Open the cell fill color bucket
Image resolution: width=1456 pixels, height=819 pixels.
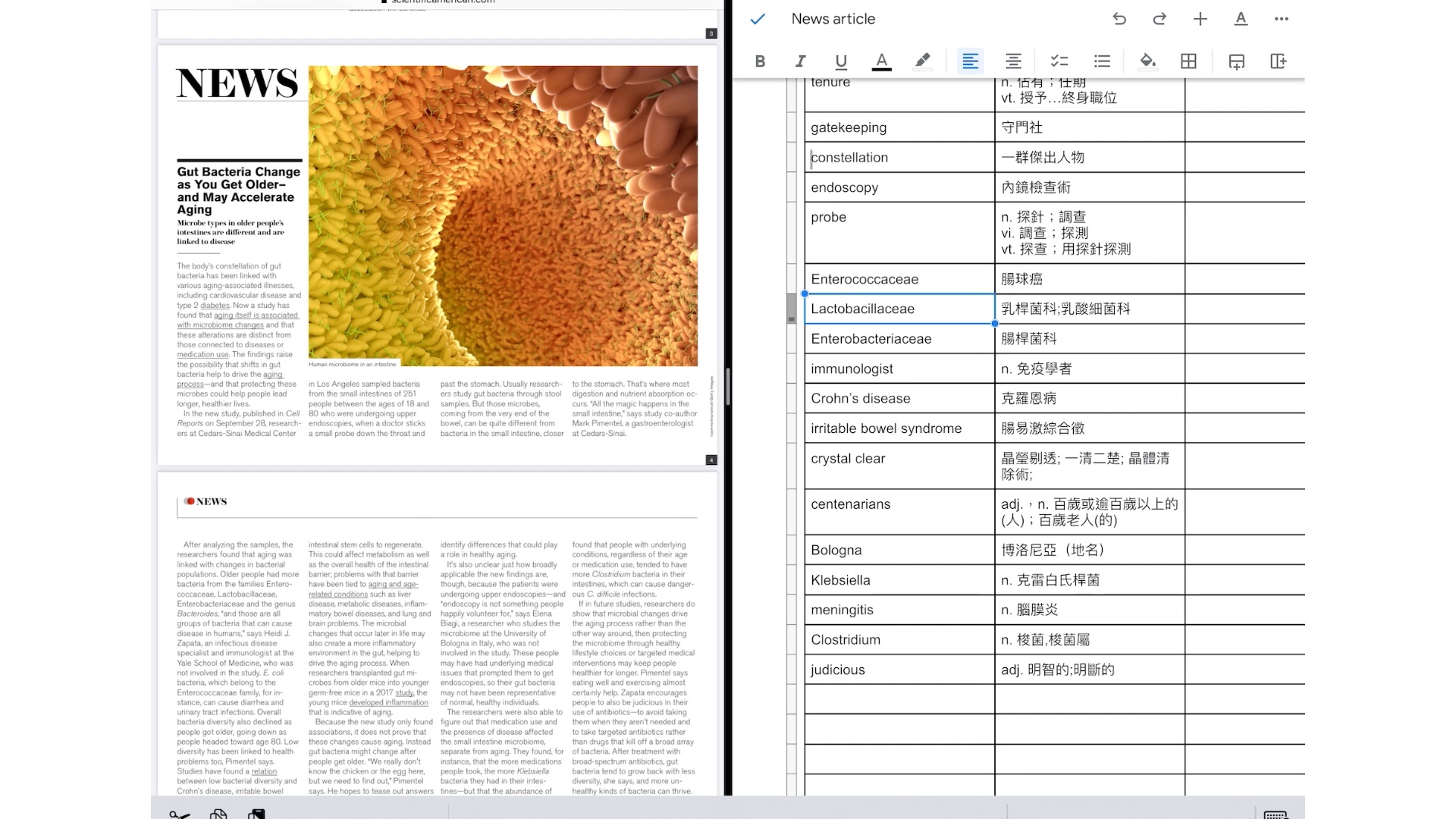(1148, 61)
